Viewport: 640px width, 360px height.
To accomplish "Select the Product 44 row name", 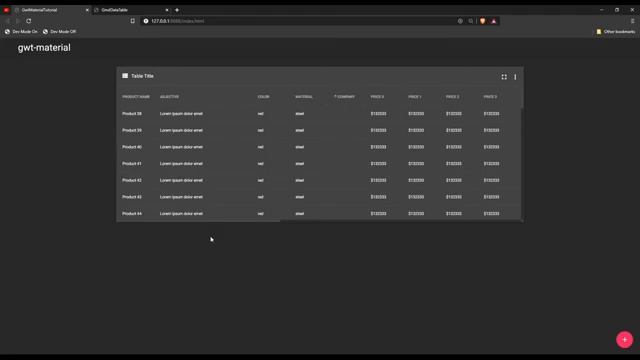I will coord(132,213).
